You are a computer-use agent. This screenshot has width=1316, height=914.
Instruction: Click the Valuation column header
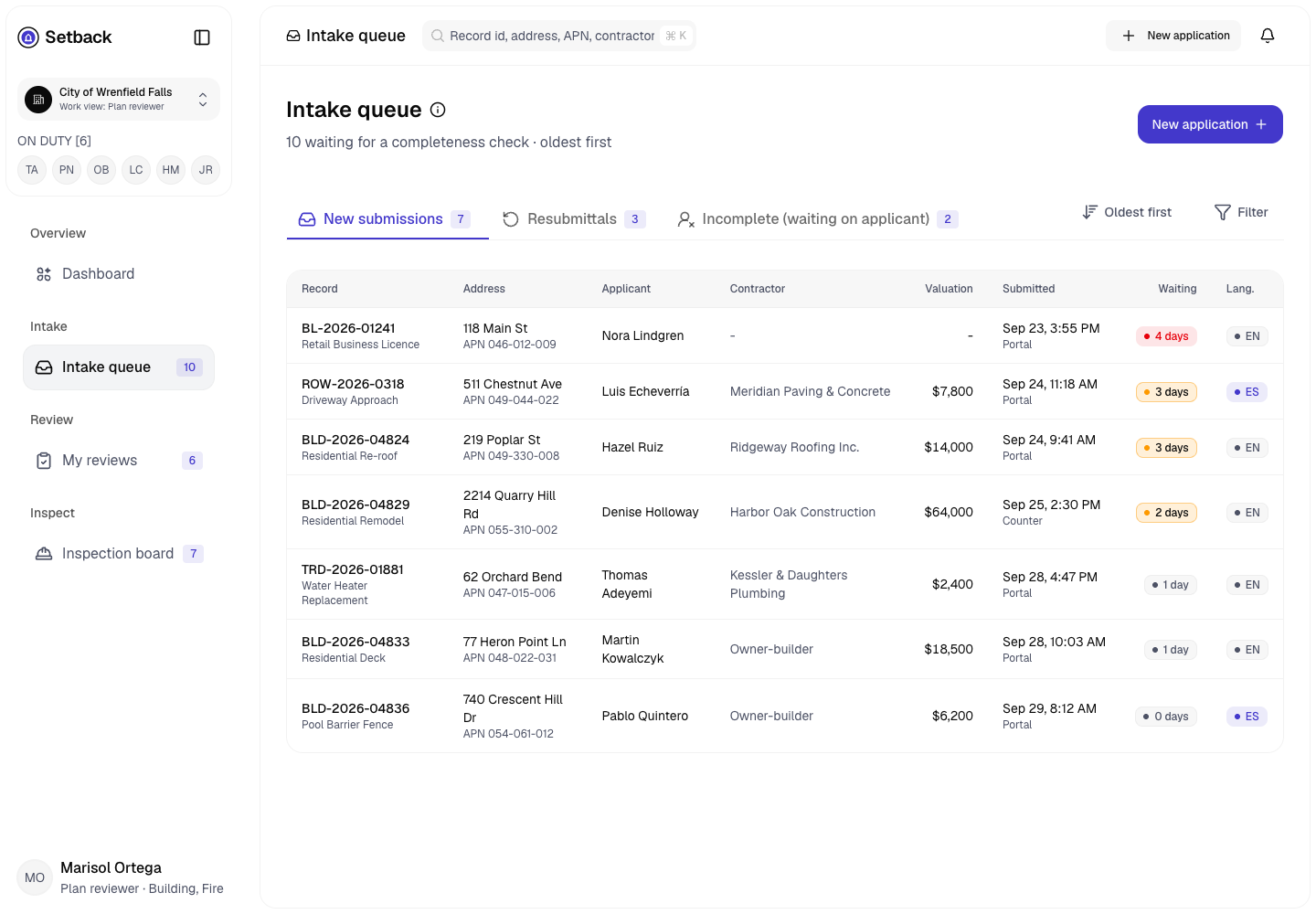click(949, 289)
